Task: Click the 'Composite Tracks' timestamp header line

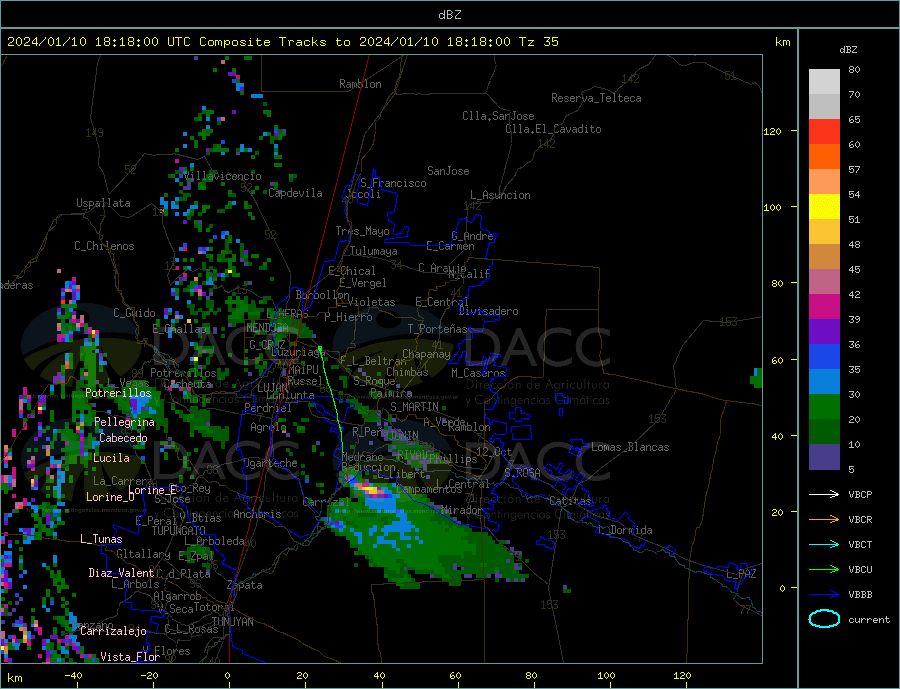Action: tap(282, 42)
